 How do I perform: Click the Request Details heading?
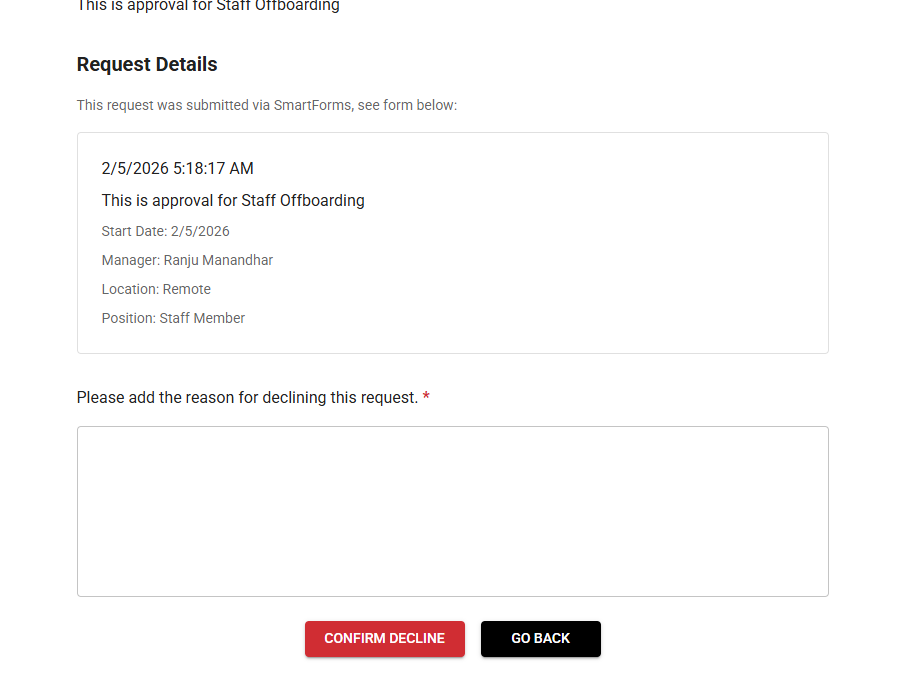pyautogui.click(x=147, y=65)
